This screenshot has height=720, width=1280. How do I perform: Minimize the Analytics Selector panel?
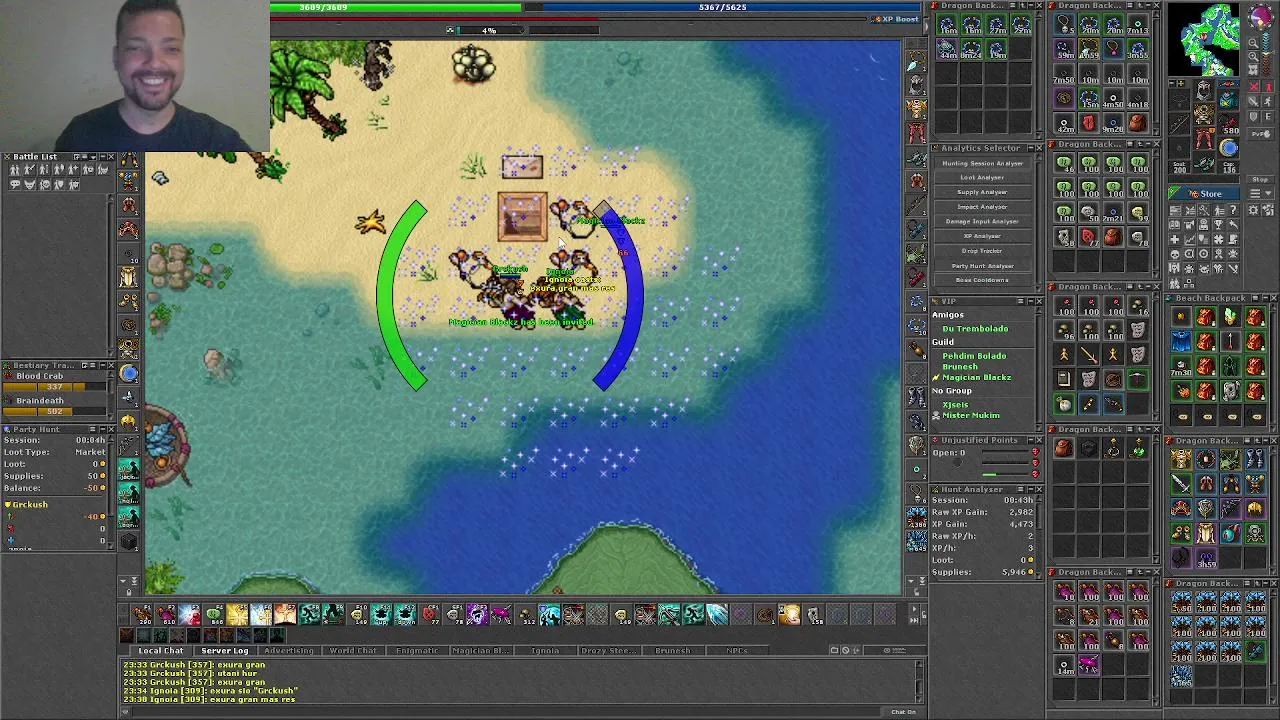tap(1029, 148)
